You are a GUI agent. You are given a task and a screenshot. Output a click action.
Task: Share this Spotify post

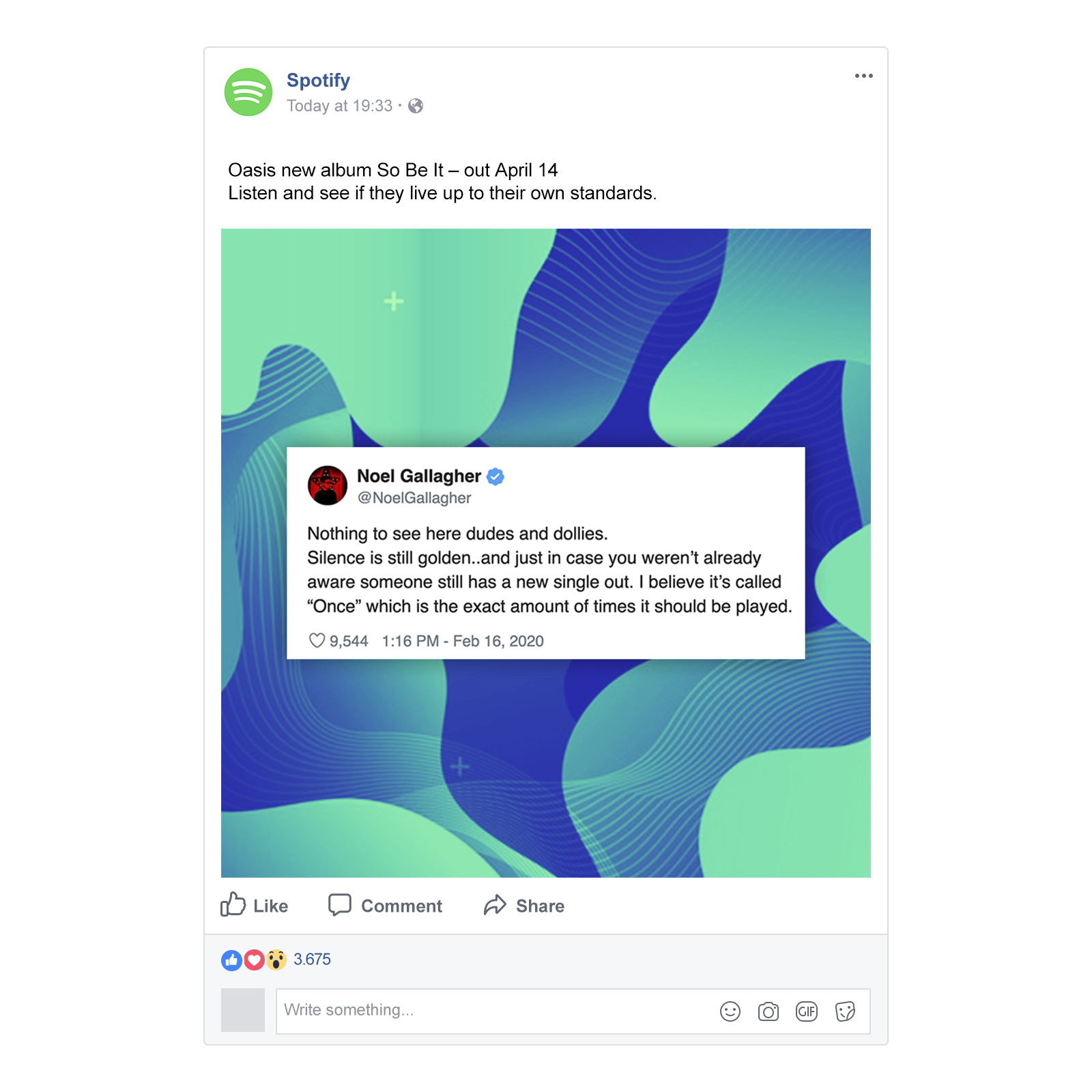click(524, 906)
